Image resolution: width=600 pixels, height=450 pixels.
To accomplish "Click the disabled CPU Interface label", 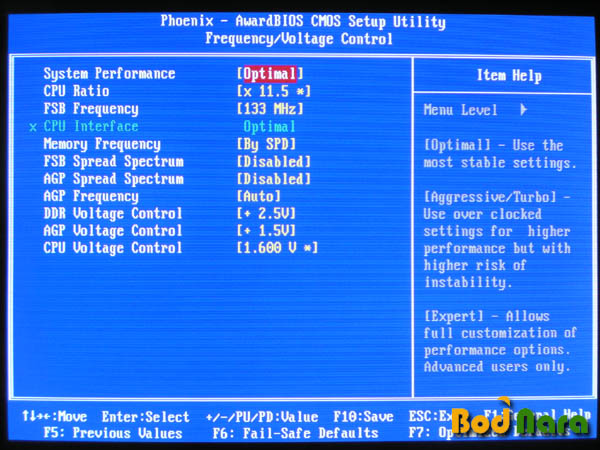I will [x=91, y=127].
